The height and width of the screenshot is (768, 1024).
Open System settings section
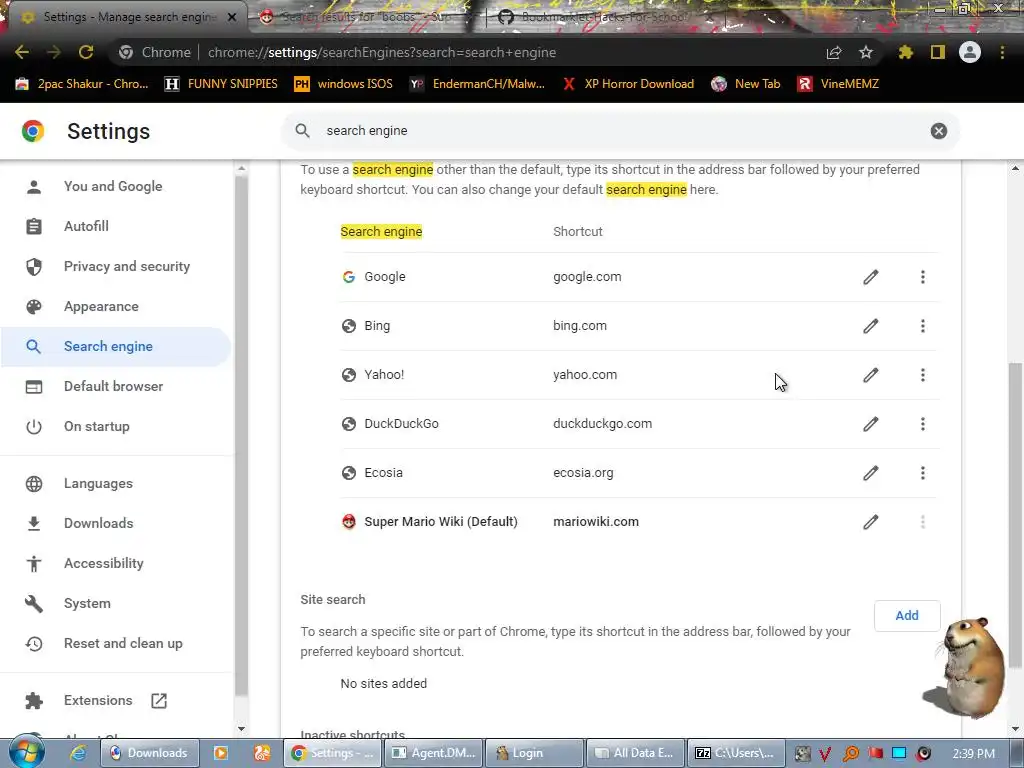tap(87, 603)
